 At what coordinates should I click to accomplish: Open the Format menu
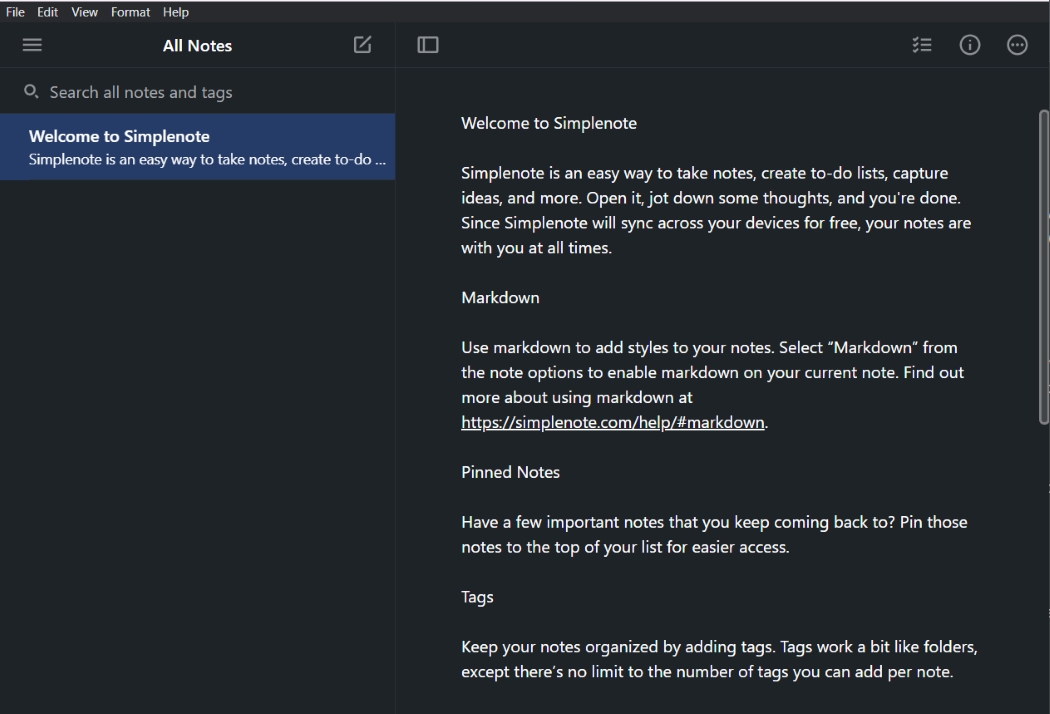[x=130, y=12]
